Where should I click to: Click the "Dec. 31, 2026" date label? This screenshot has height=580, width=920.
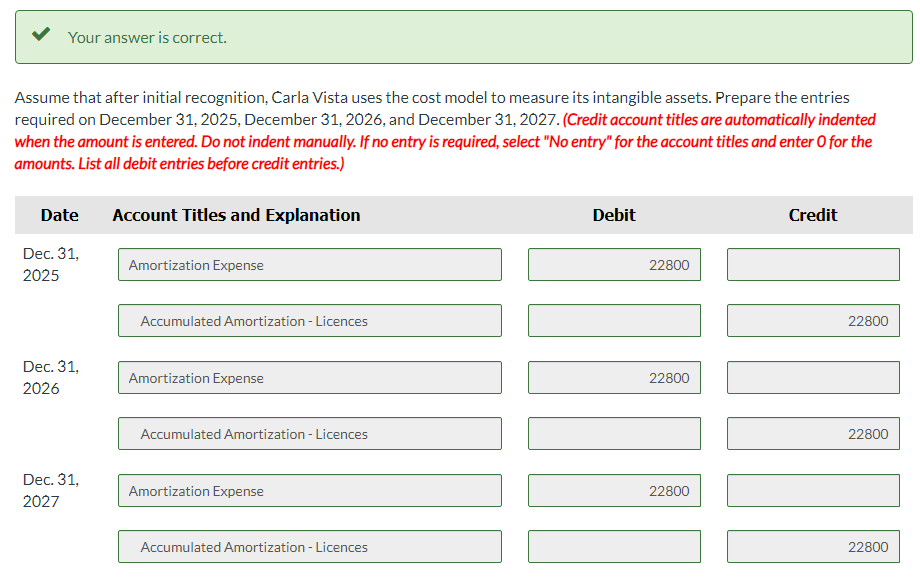point(50,378)
